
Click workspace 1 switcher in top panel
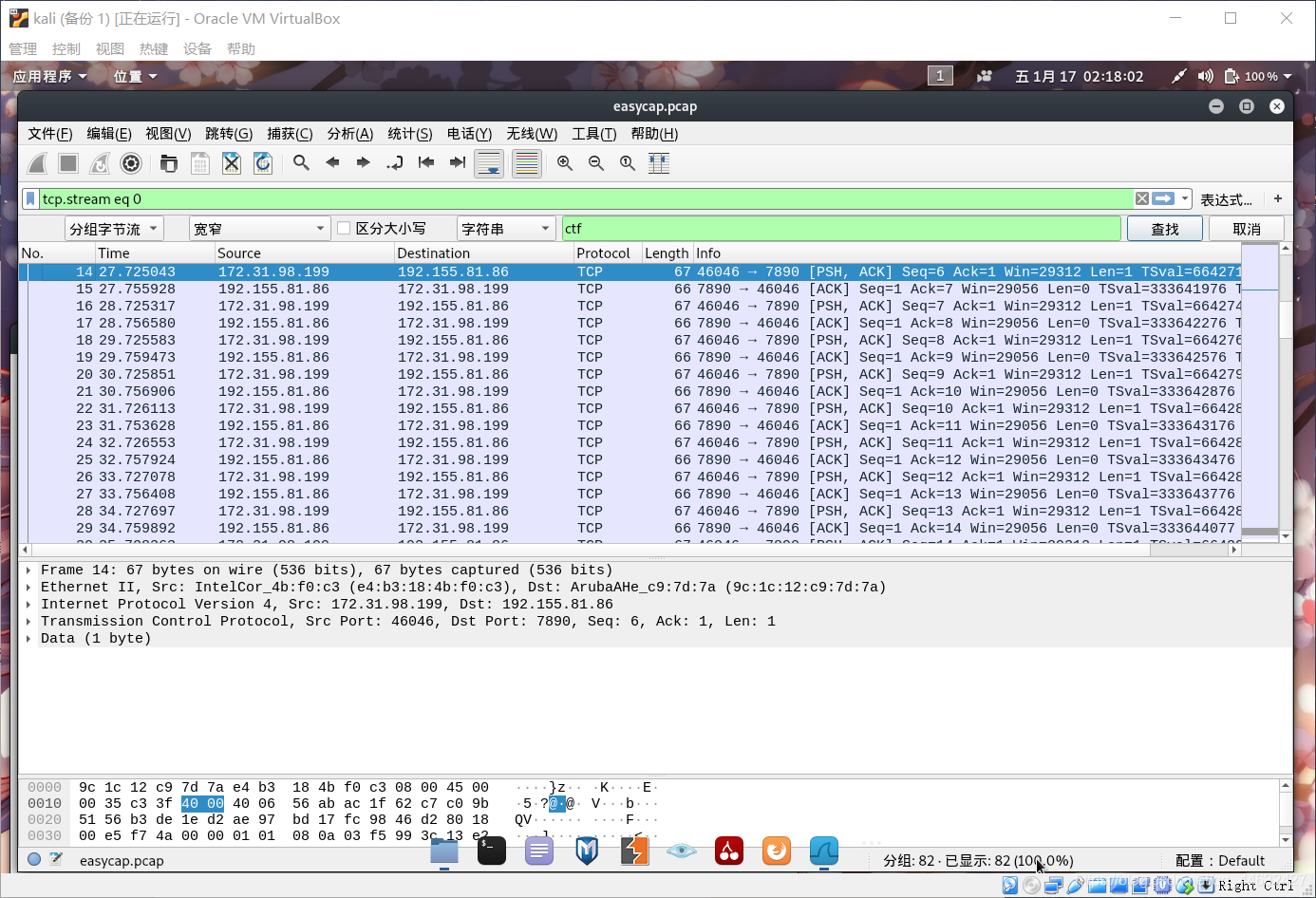(940, 76)
